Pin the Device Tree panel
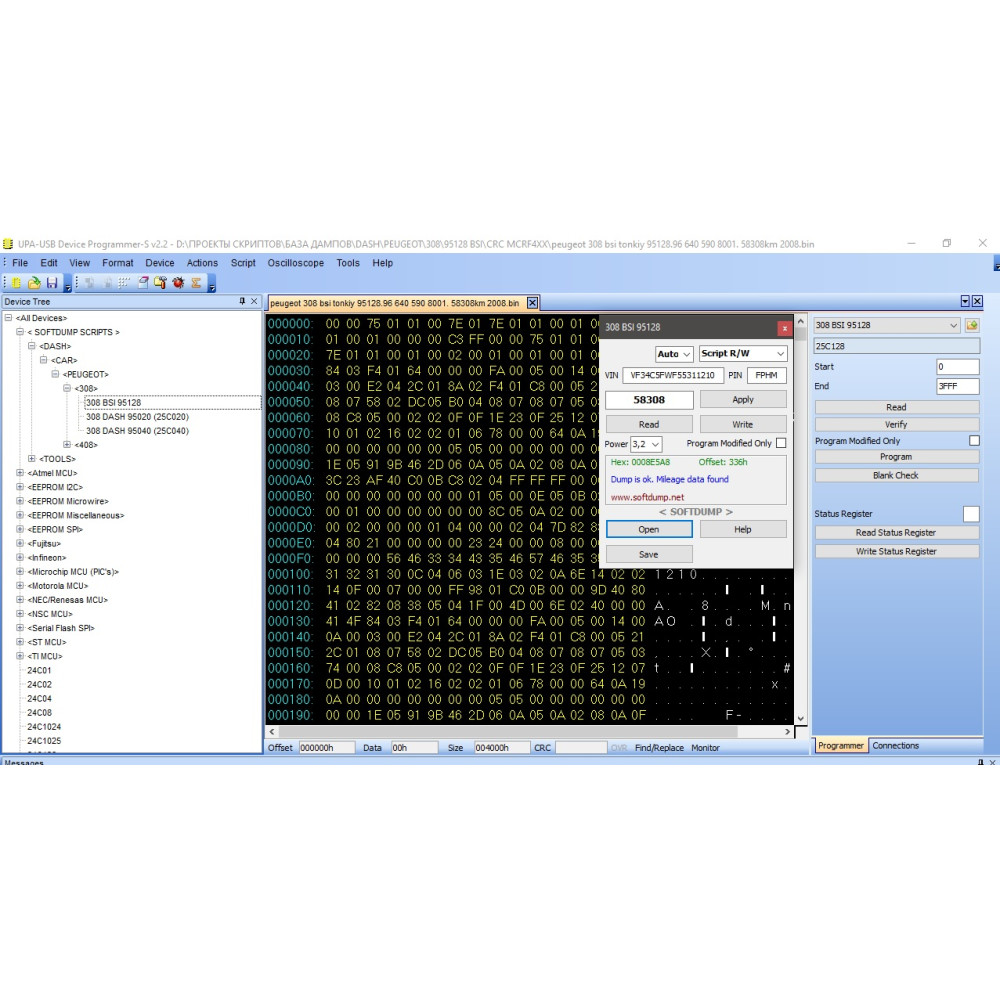 click(242, 301)
